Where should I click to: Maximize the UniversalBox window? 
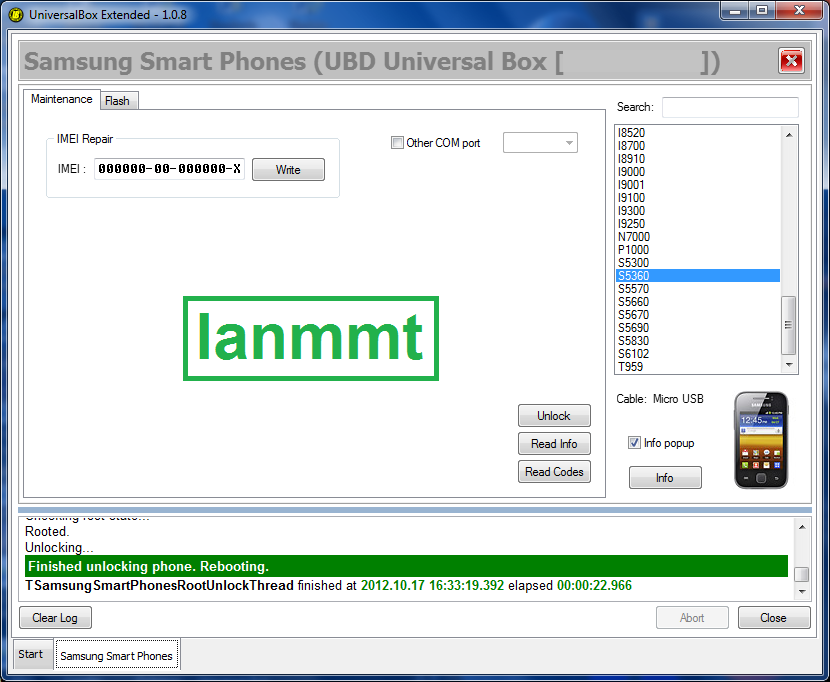pos(762,11)
